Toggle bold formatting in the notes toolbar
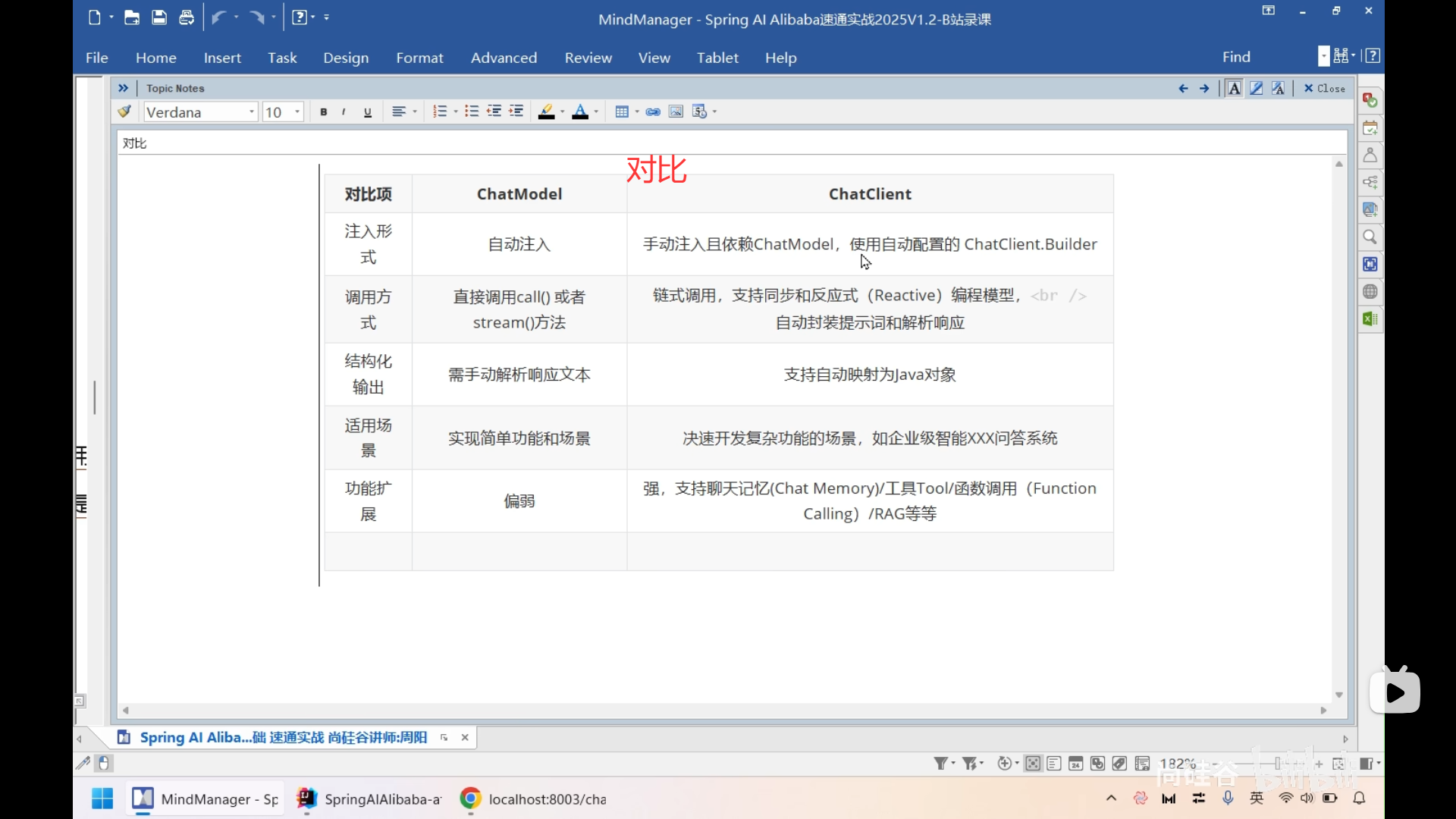 pos(322,111)
